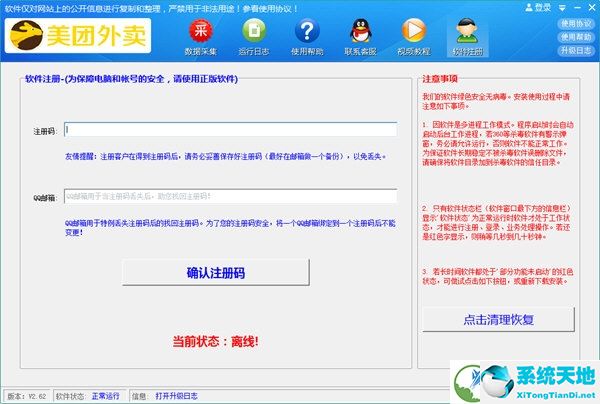The image size is (600, 404).
Task: Click the QQ邮箱 field label
Action: [x=45, y=198]
